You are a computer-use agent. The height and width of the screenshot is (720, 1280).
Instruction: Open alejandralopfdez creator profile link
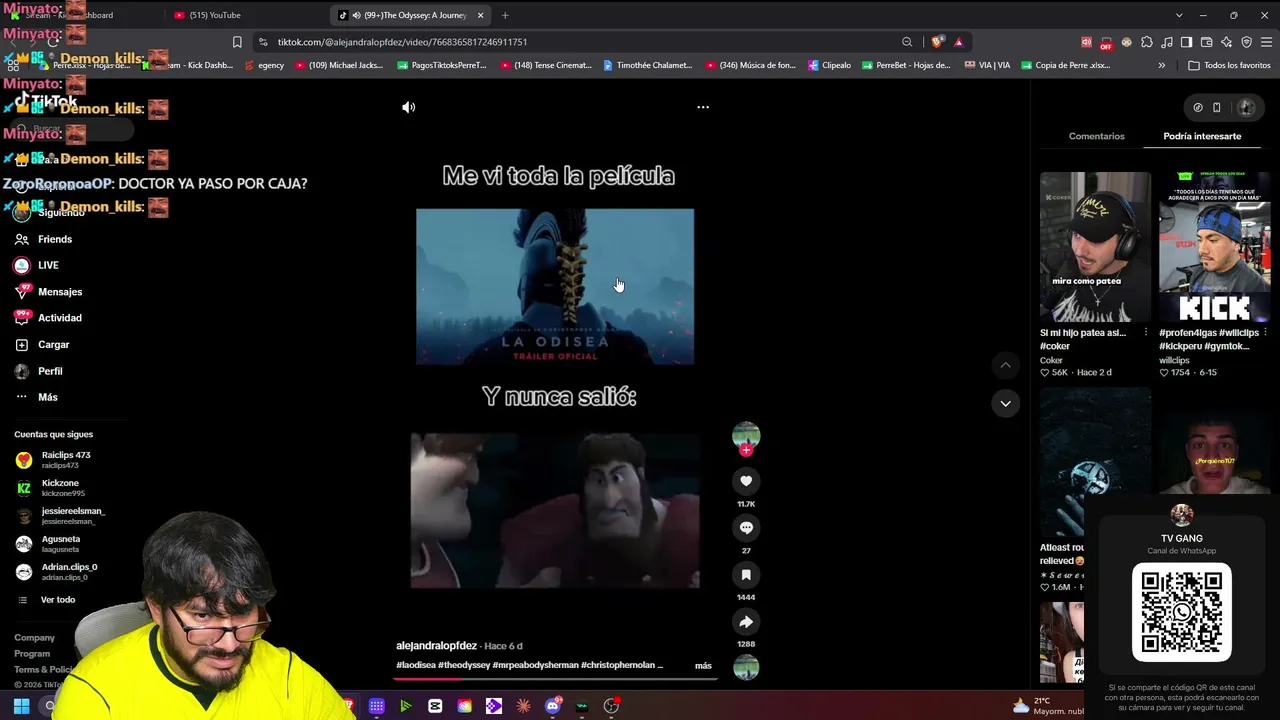[436, 646]
